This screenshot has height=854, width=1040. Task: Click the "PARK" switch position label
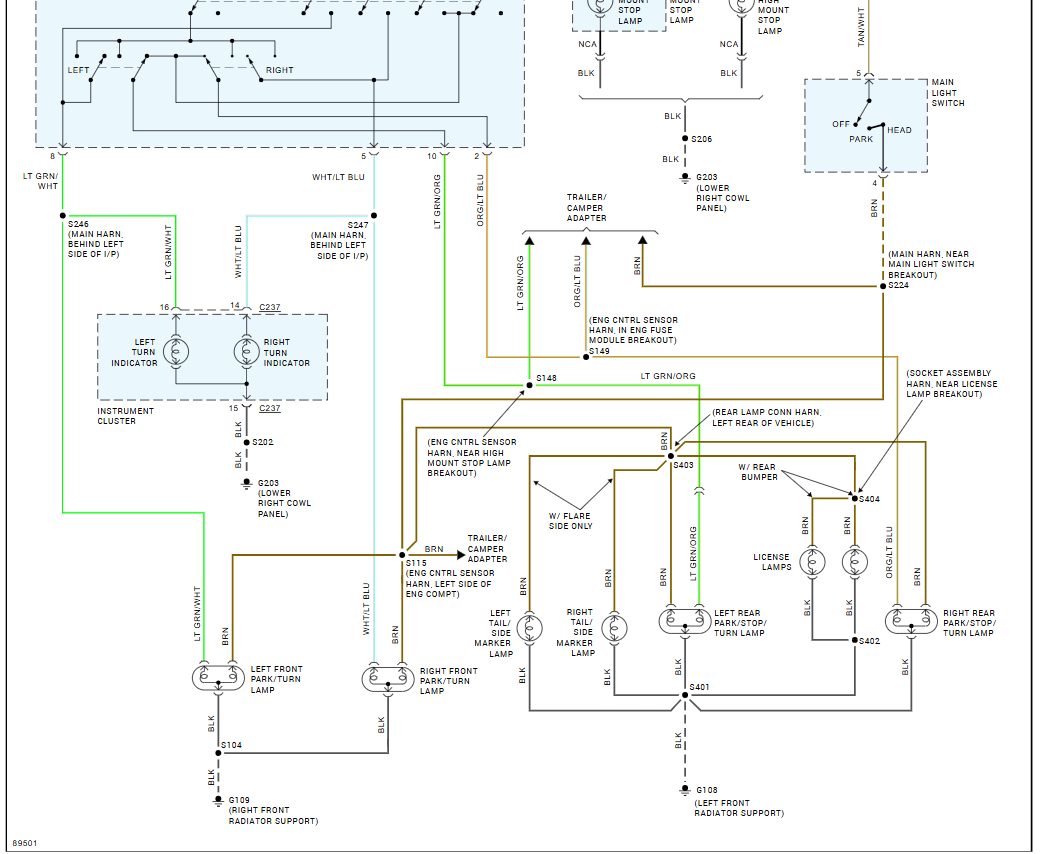[x=861, y=139]
